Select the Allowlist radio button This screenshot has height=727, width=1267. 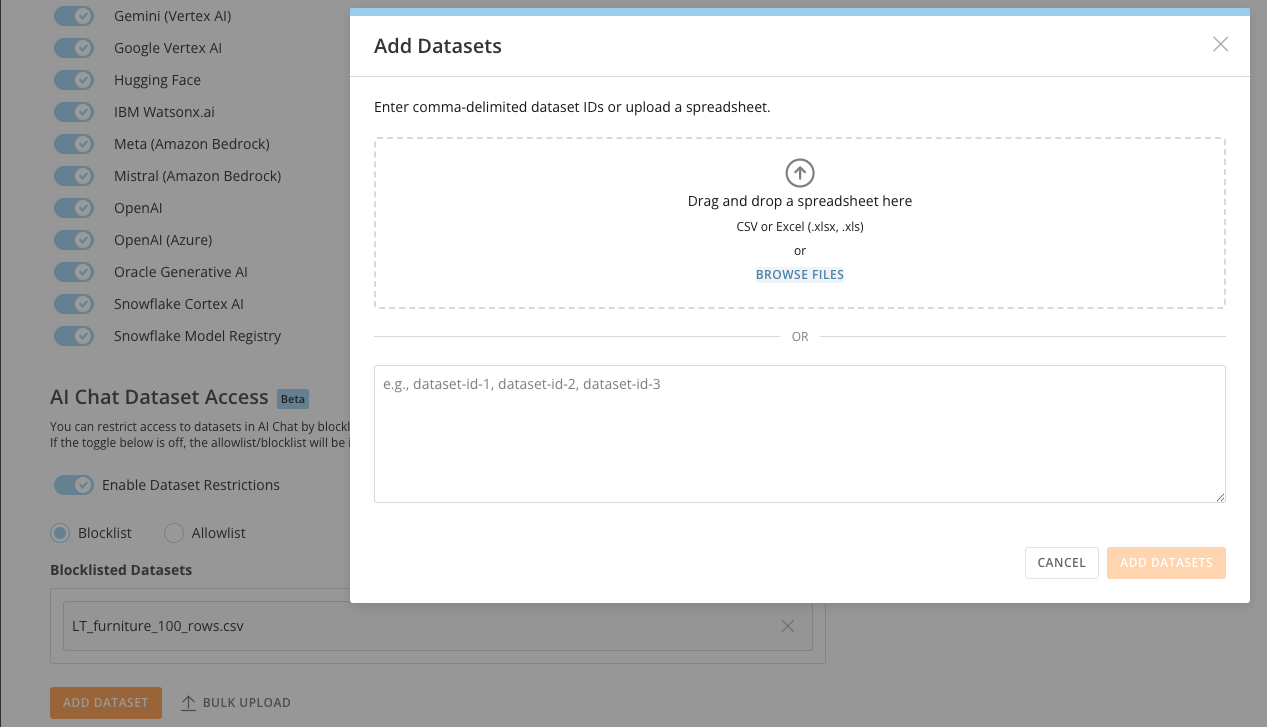[x=174, y=533]
